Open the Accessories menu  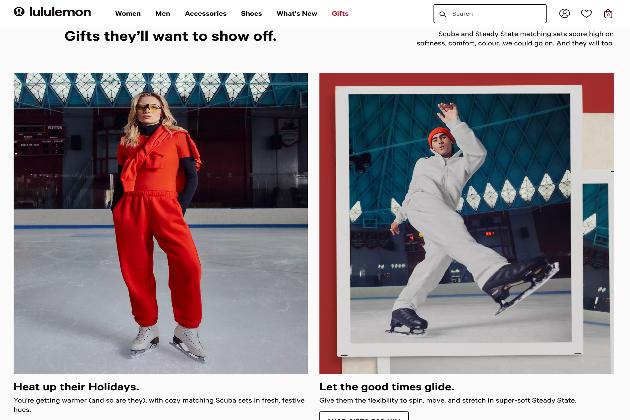point(205,14)
